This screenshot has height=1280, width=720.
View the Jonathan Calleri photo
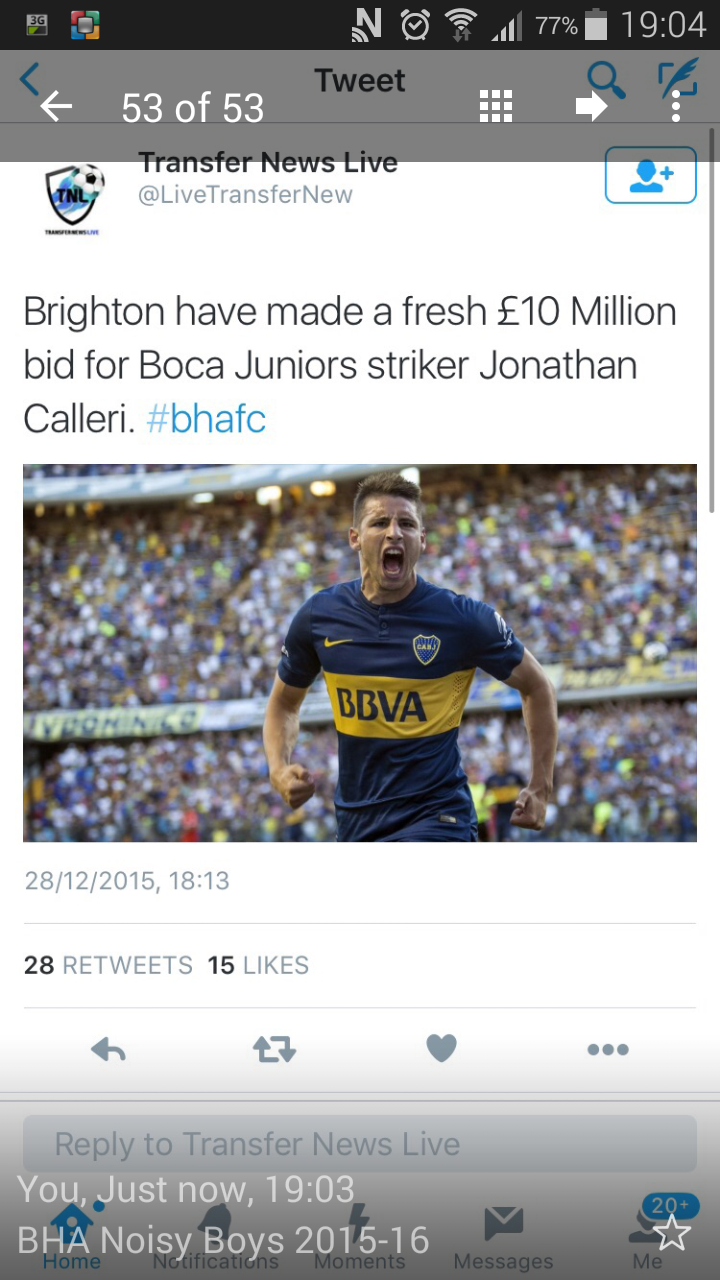(x=360, y=653)
